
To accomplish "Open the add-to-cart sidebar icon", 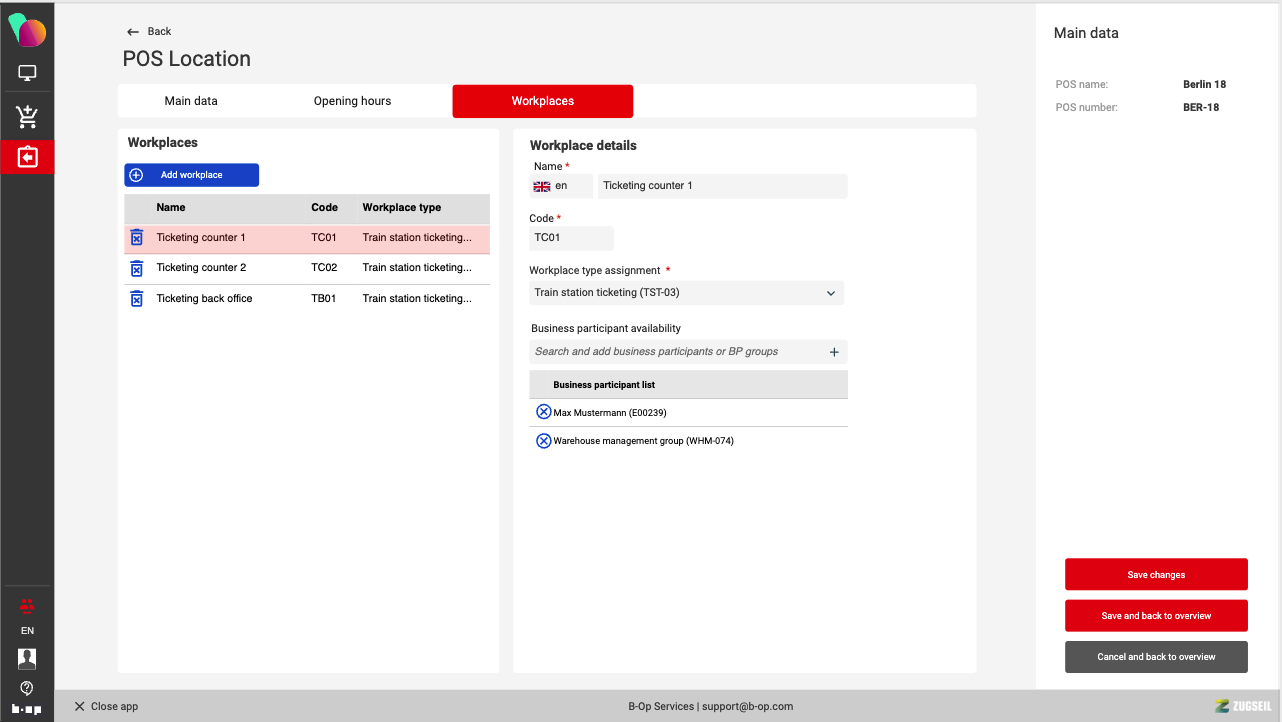I will pyautogui.click(x=27, y=117).
